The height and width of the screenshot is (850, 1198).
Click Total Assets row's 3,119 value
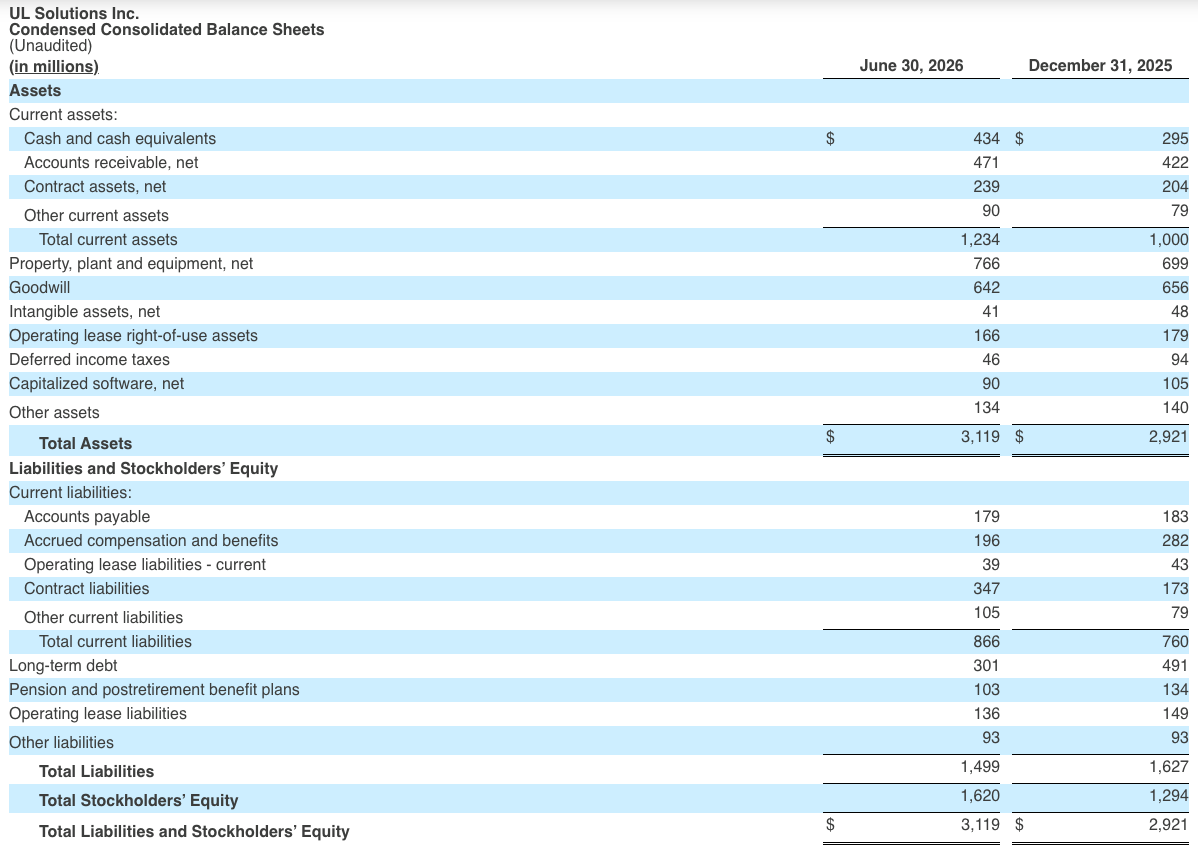click(979, 437)
